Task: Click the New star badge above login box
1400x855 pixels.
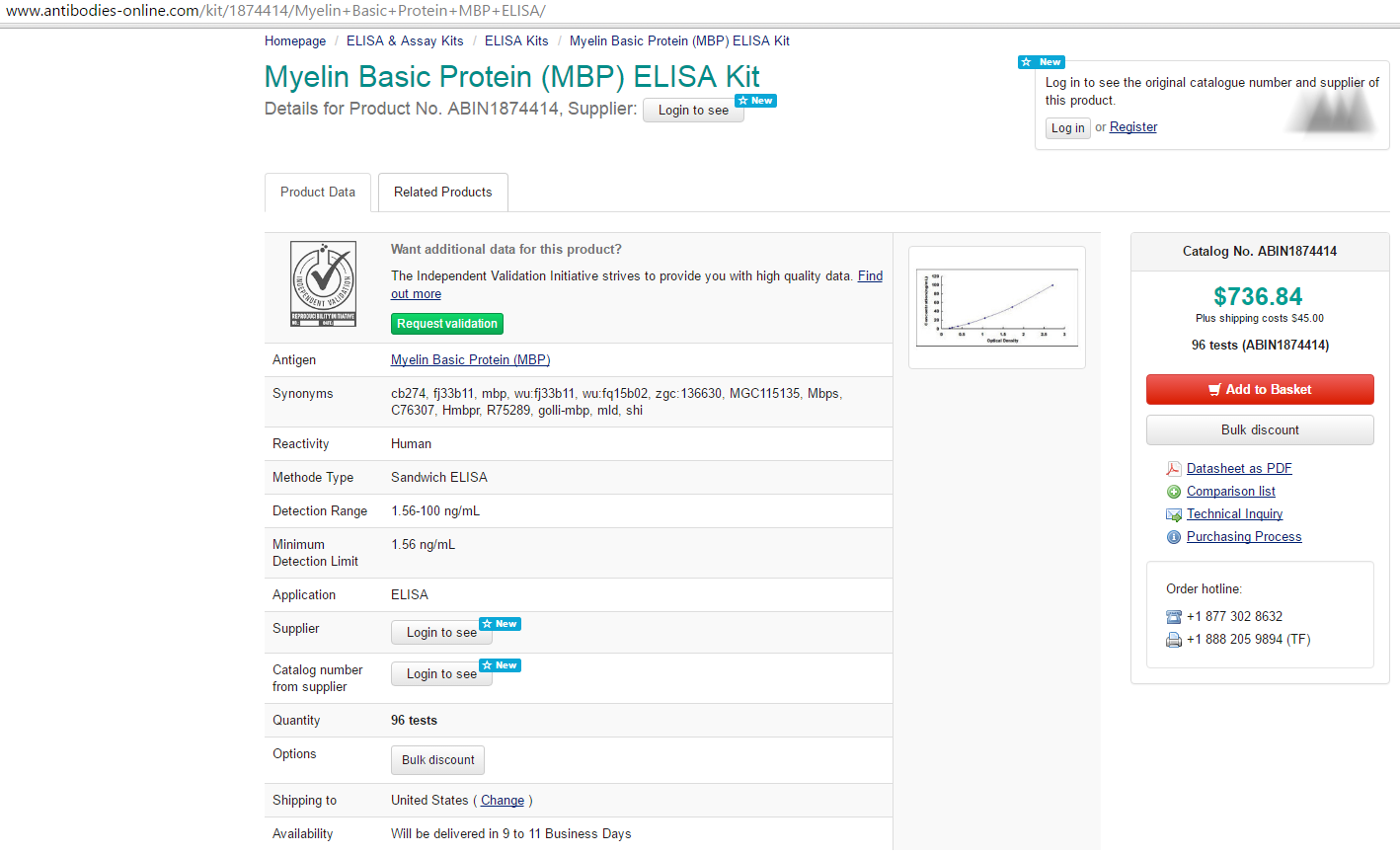Action: 1041,62
